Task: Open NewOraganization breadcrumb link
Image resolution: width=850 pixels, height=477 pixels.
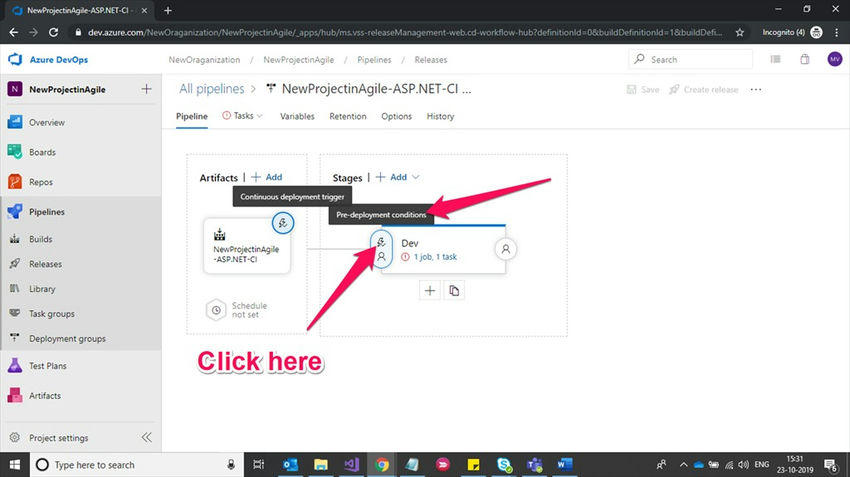Action: point(204,60)
